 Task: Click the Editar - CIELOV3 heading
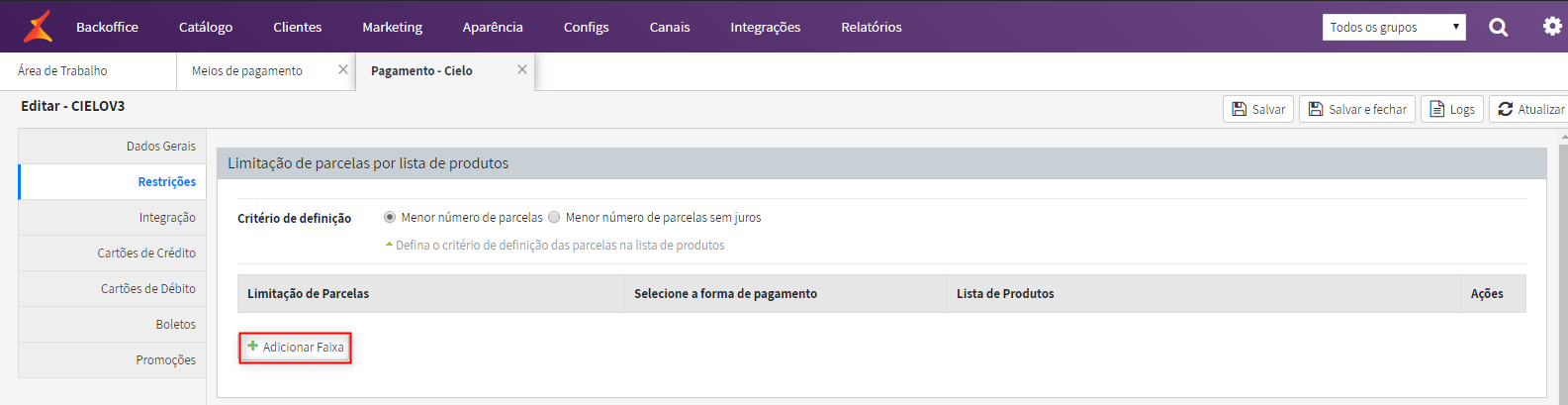coord(73,106)
